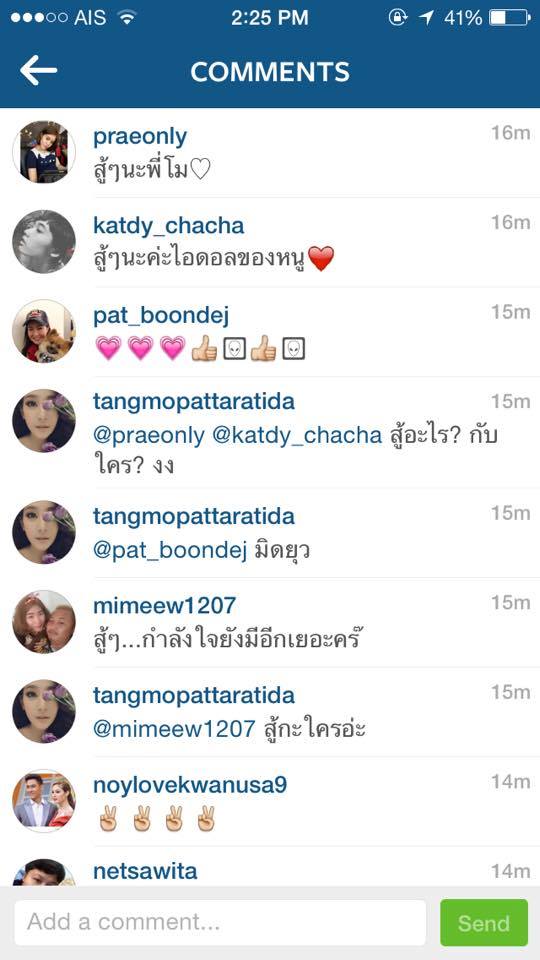
Task: Tap the @katdy_chacha mention link
Action: [x=297, y=436]
